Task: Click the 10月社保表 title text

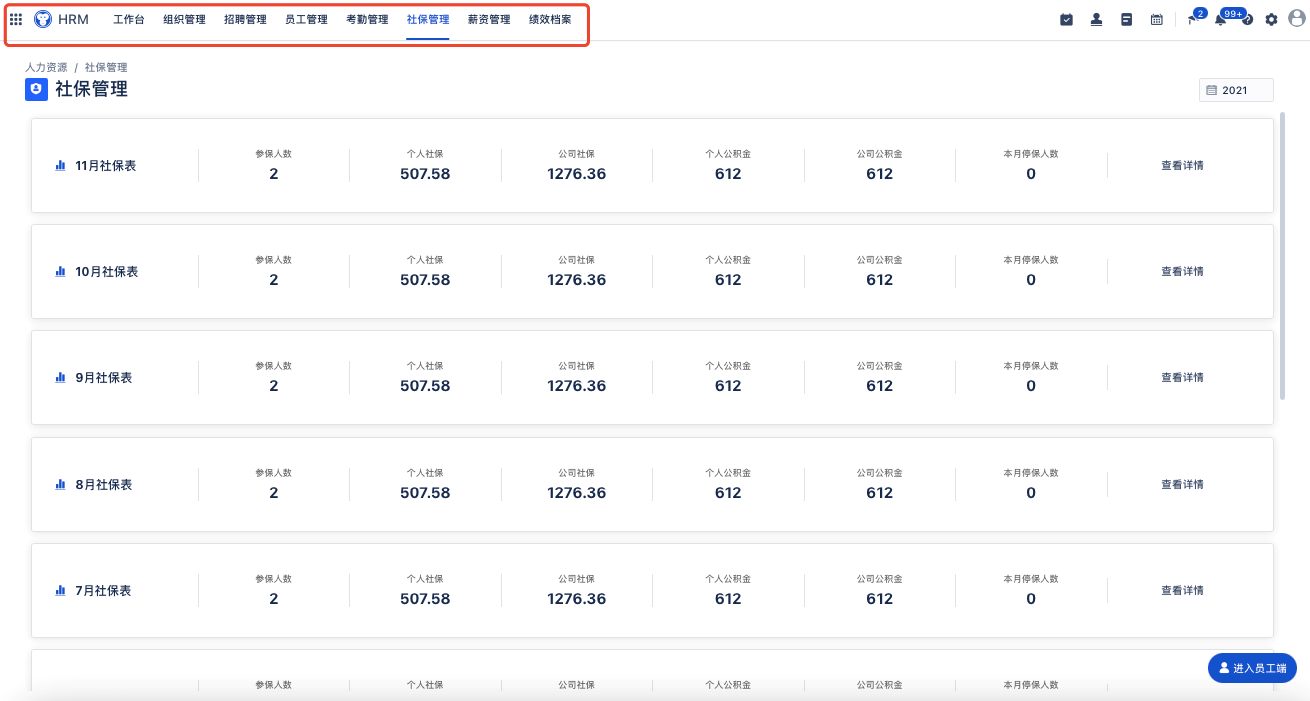Action: [x=106, y=271]
